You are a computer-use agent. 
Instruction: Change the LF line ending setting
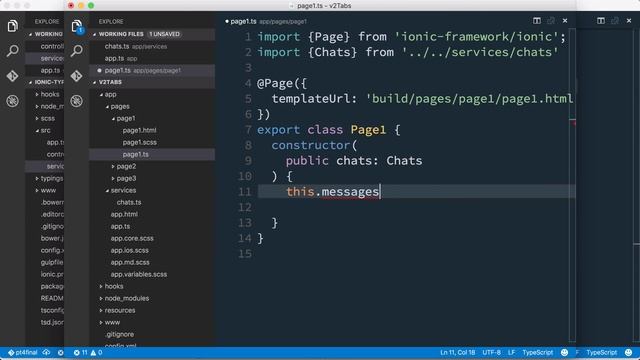point(511,352)
